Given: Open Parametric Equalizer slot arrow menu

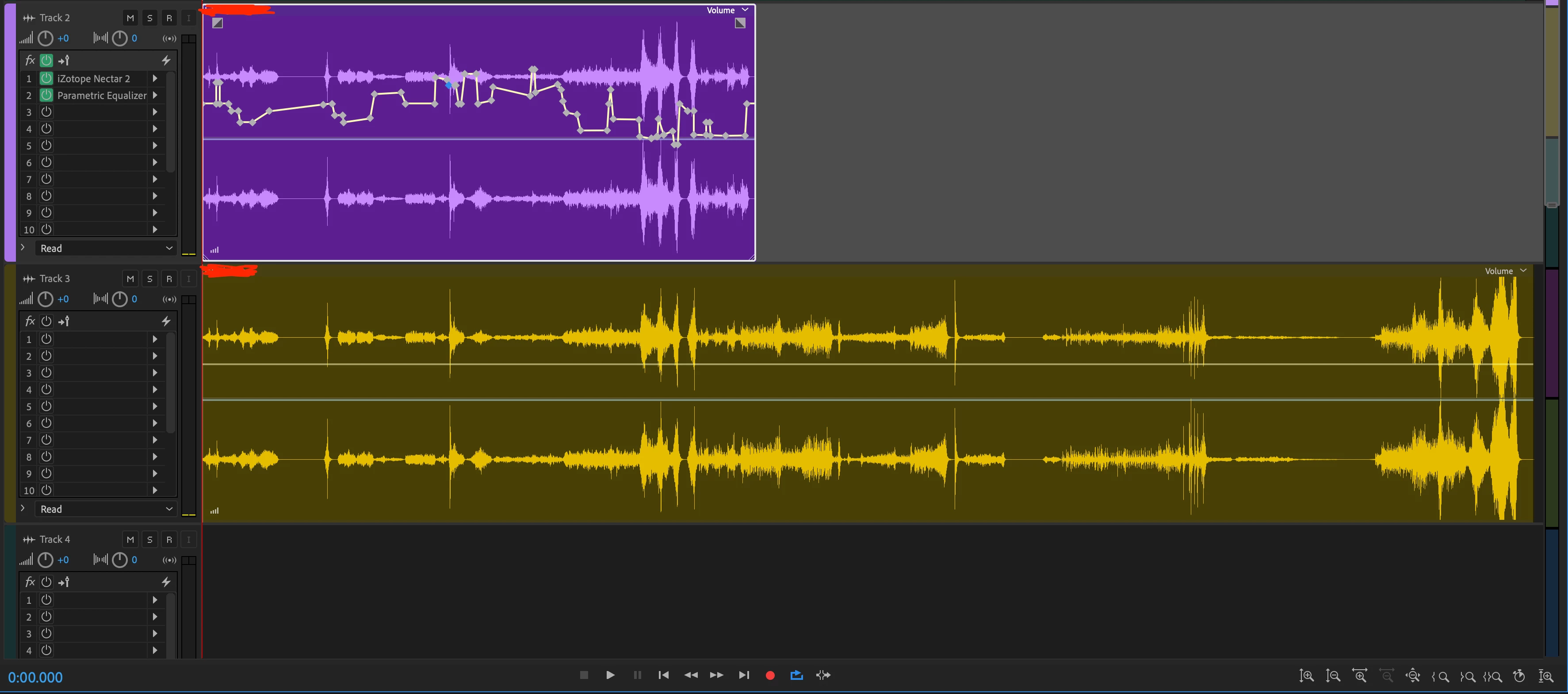Looking at the screenshot, I should [x=155, y=95].
